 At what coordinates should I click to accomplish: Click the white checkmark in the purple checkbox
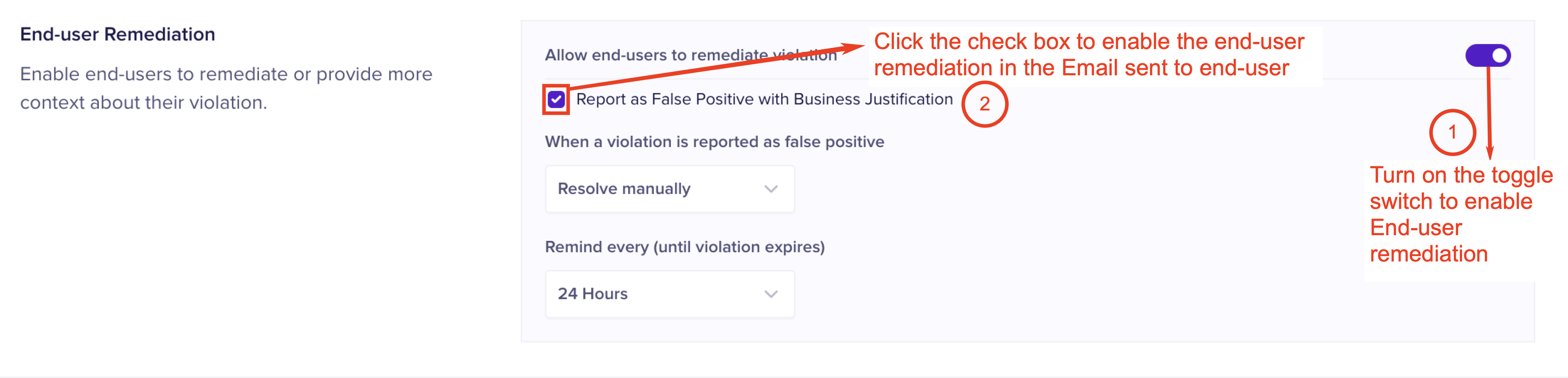tap(556, 99)
